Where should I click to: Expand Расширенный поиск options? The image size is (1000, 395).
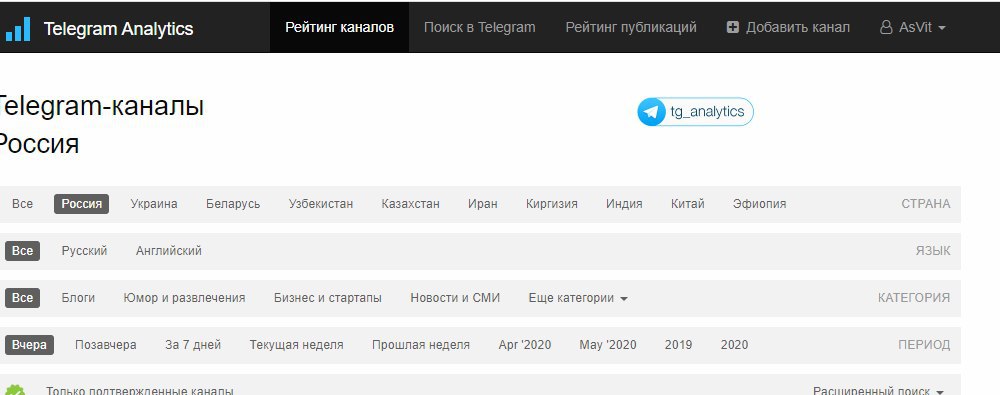(878, 391)
